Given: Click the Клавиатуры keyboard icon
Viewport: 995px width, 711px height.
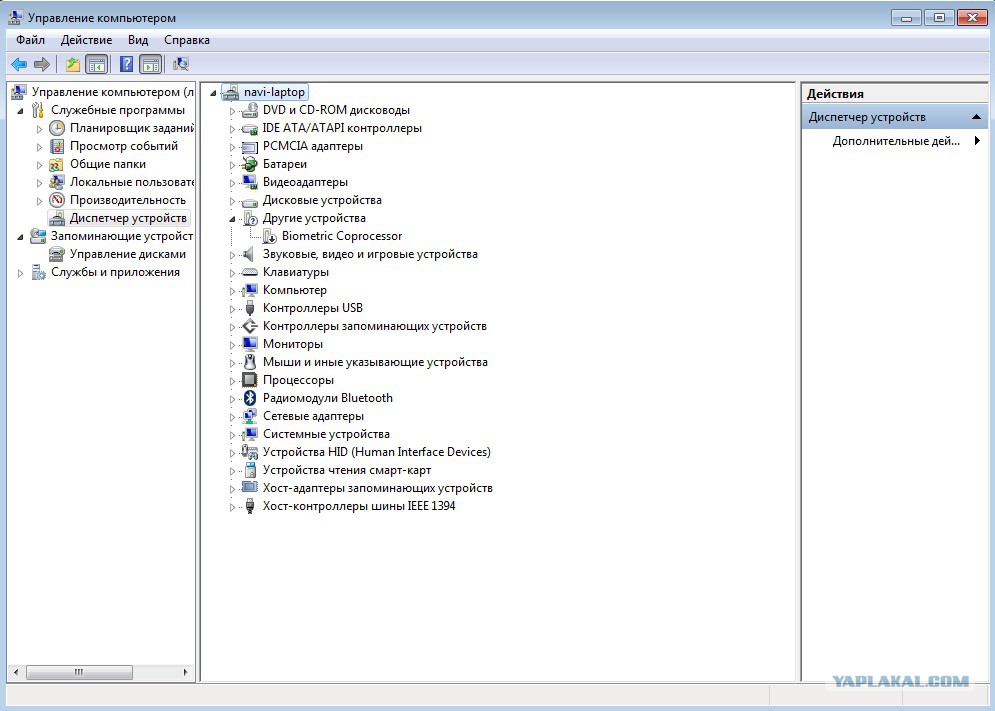Looking at the screenshot, I should coord(249,272).
